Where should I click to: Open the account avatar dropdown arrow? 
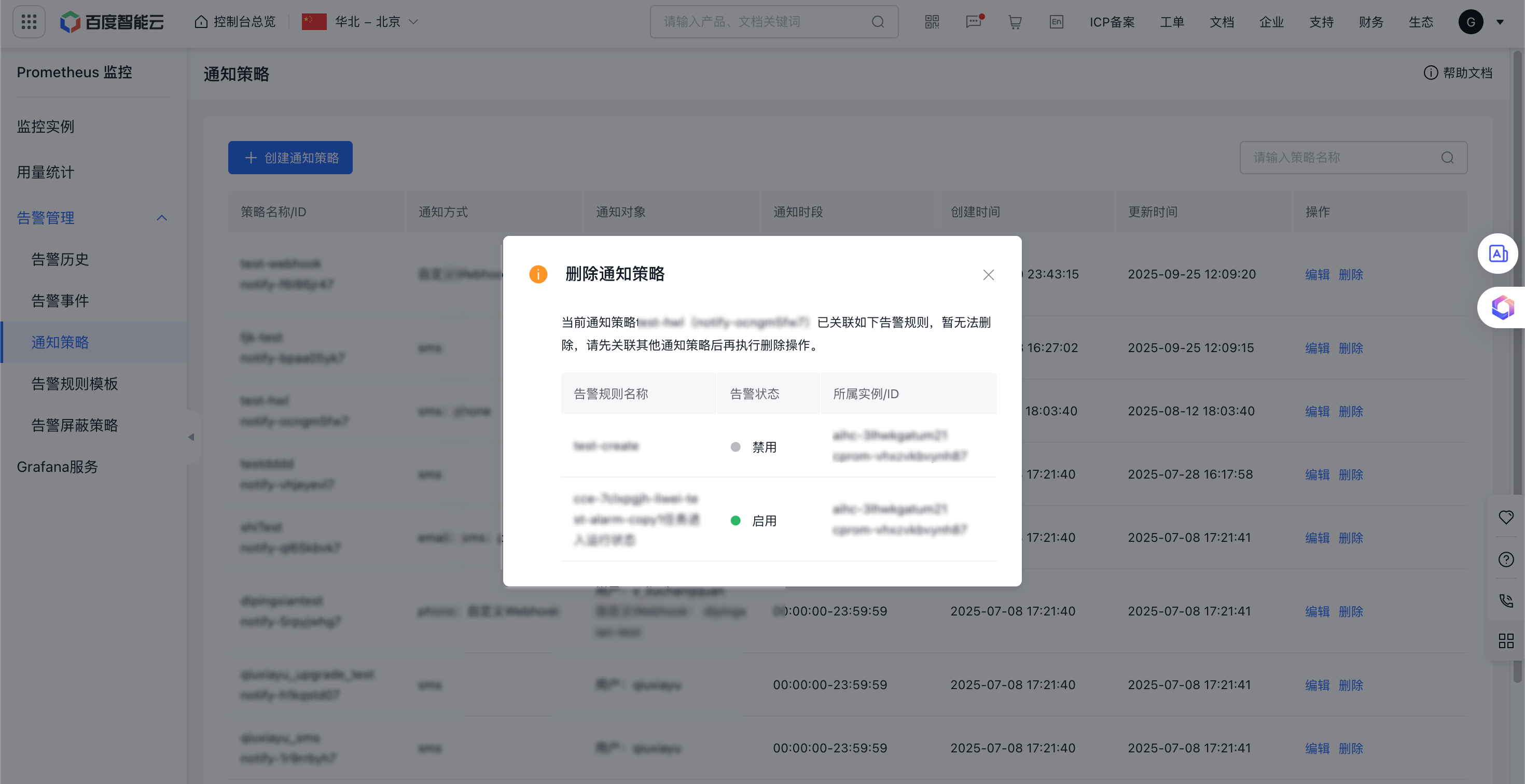tap(1500, 22)
